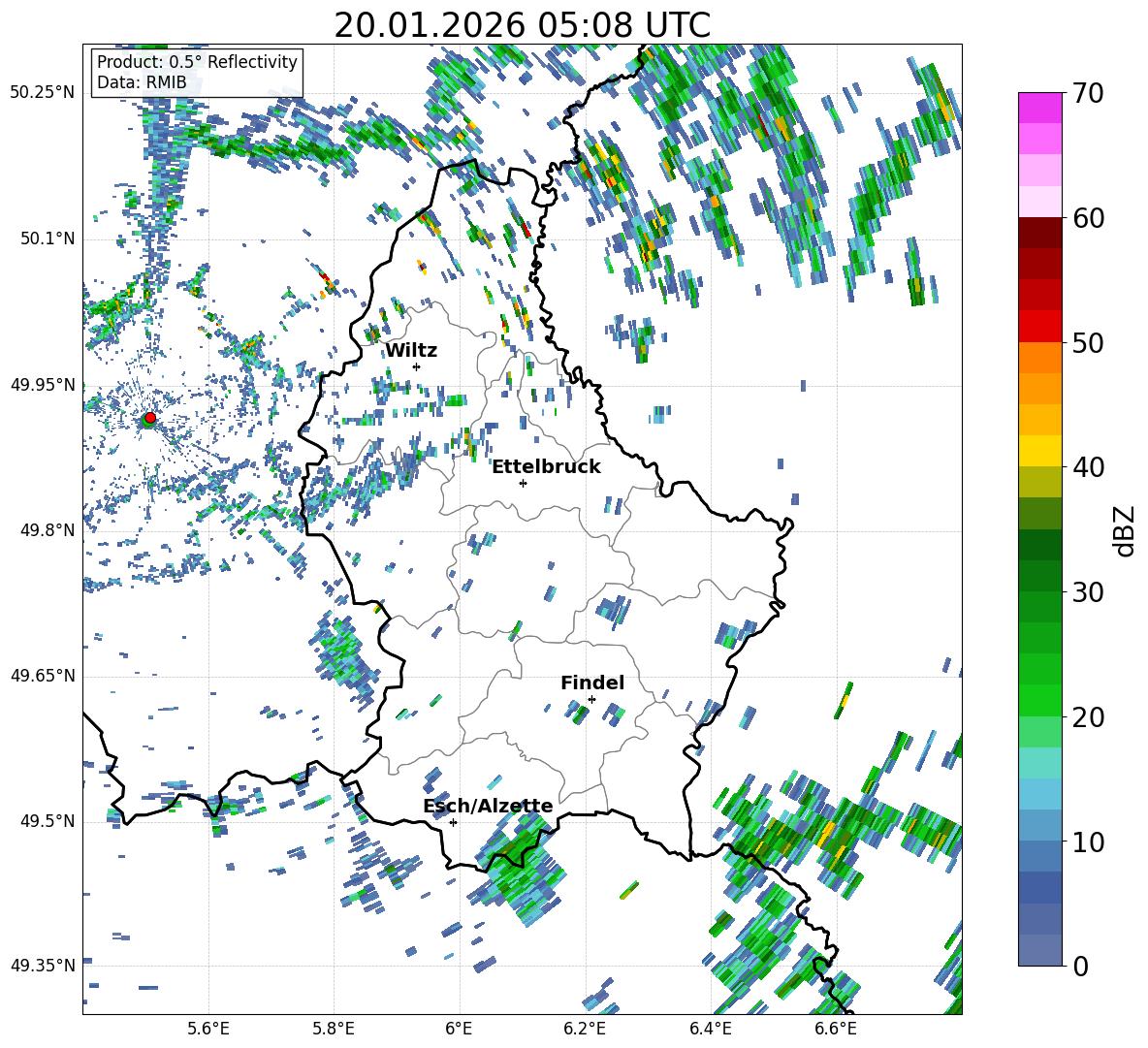Pick the light blue colorbar segment above 10
This screenshot has height=1048, width=1148.
click(1039, 825)
